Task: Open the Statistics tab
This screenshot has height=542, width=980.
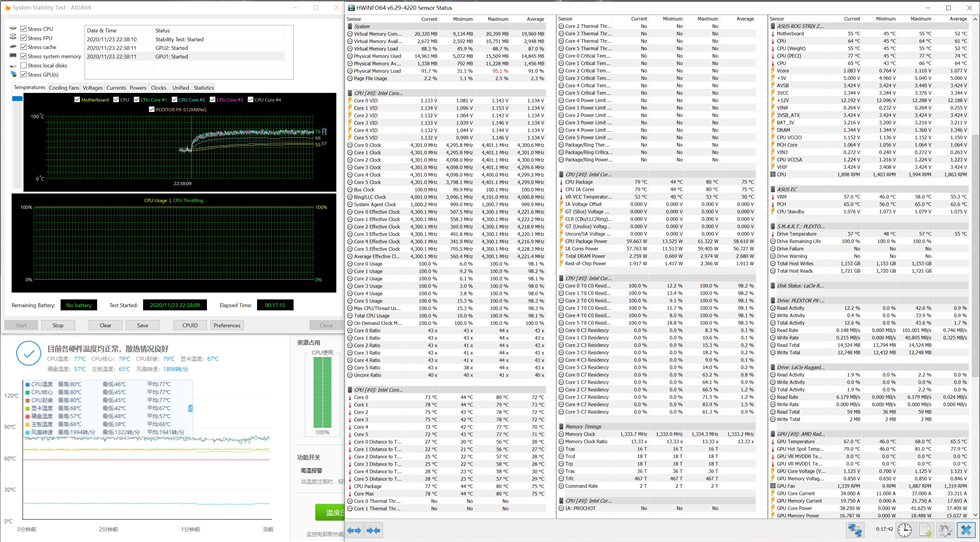Action: point(203,88)
